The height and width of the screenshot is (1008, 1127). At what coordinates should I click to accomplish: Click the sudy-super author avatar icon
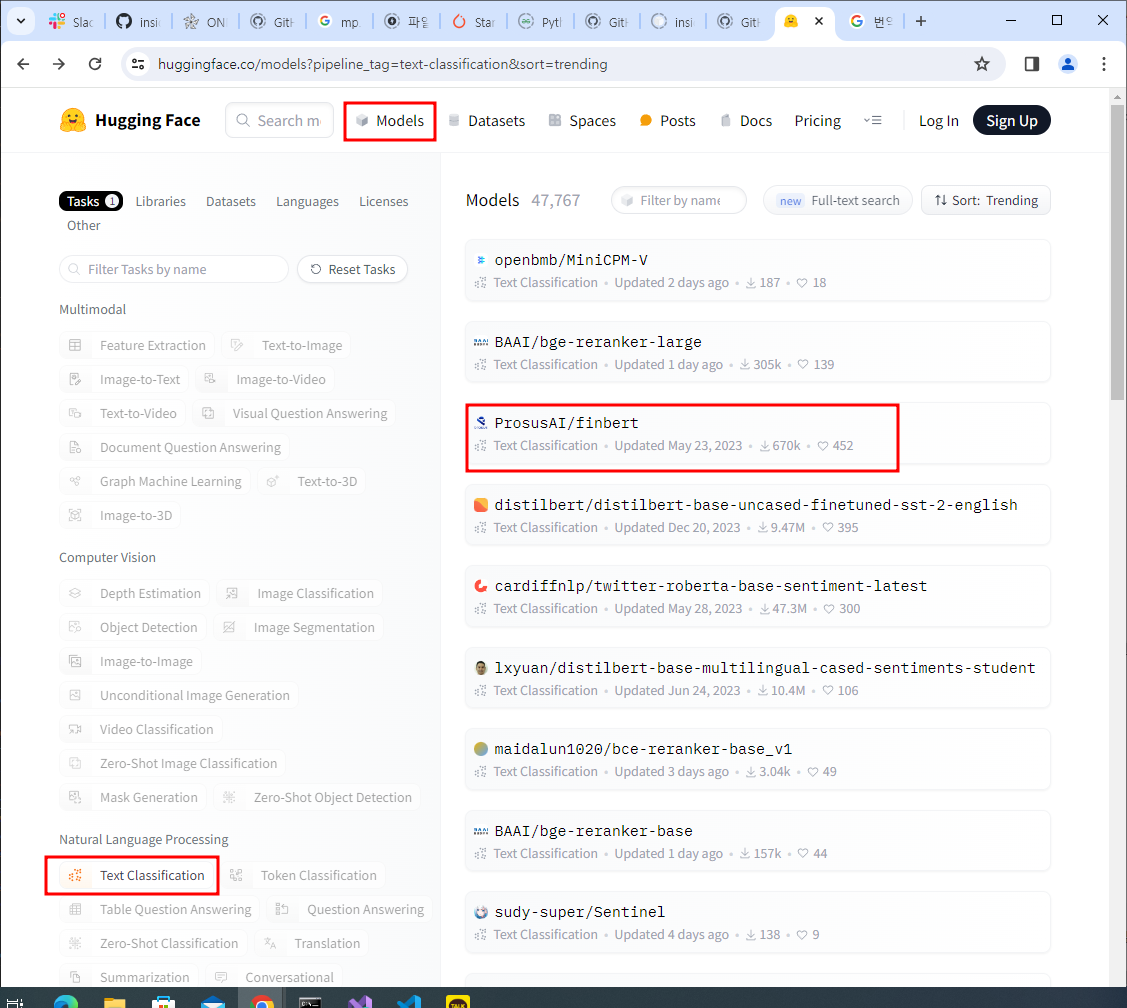pos(481,912)
